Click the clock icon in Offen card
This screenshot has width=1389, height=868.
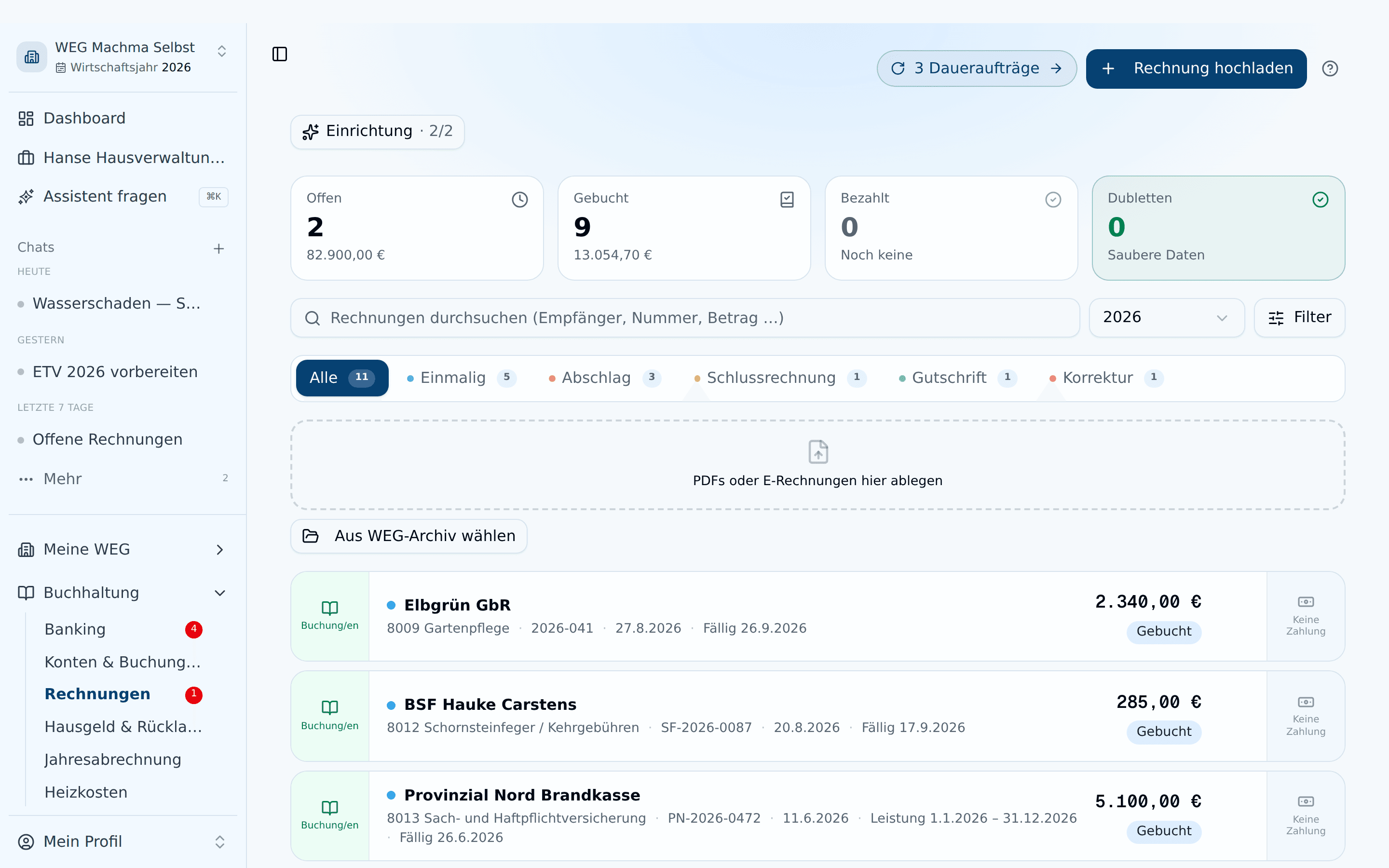[x=519, y=200]
